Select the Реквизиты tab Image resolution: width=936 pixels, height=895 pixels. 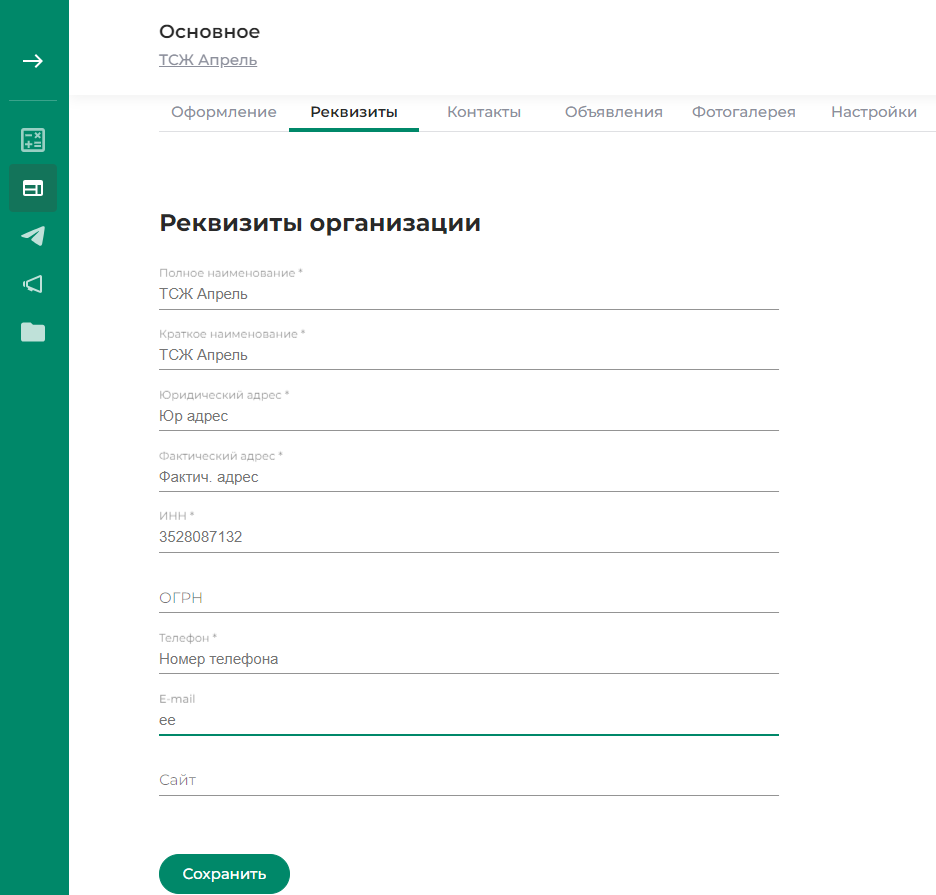coord(354,112)
